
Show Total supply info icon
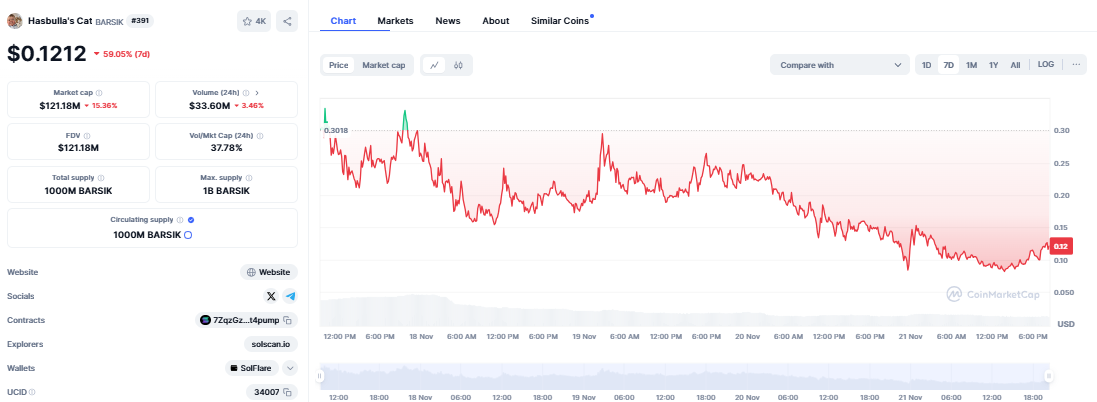tap(101, 178)
